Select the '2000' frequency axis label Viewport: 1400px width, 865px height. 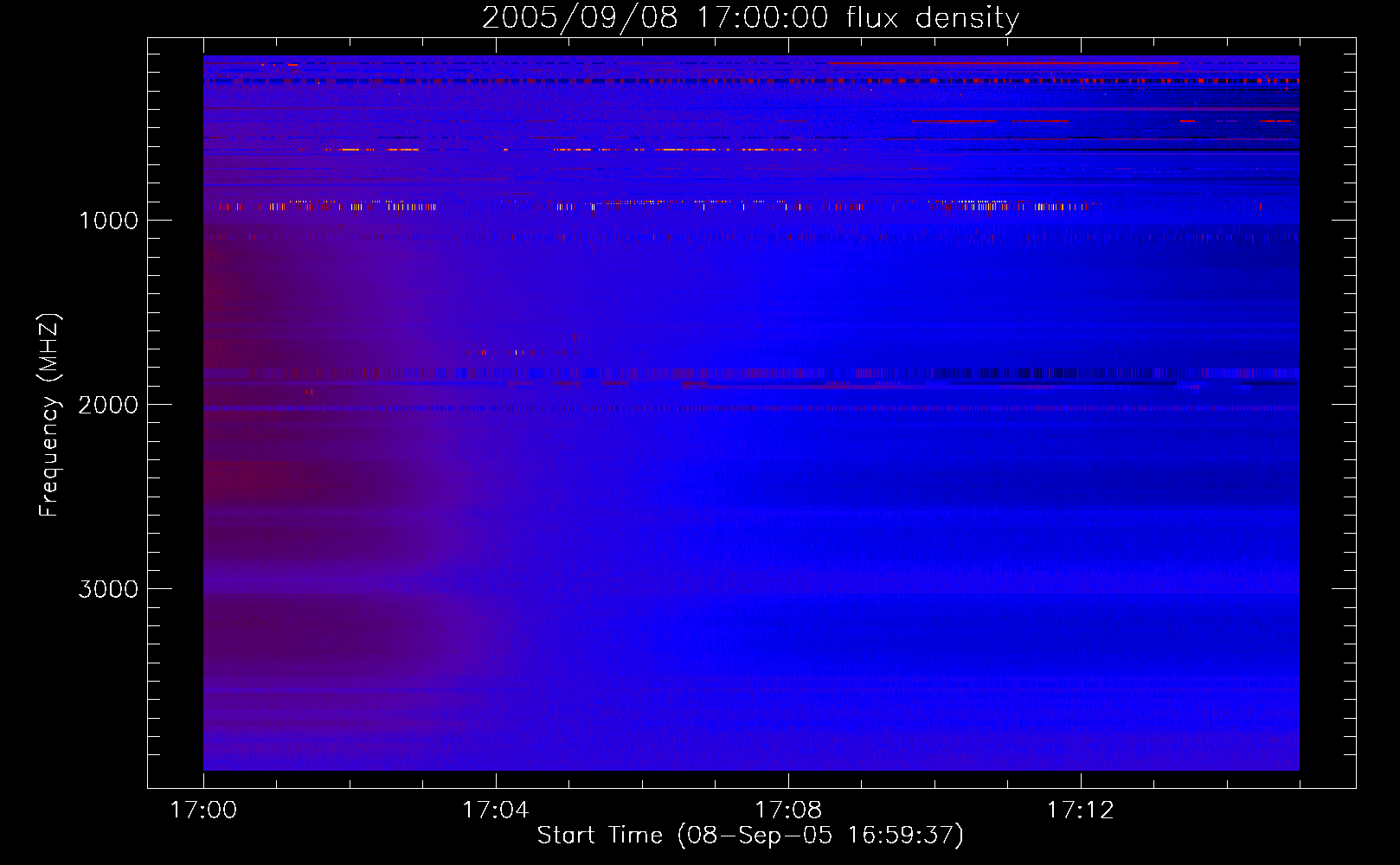[108, 405]
